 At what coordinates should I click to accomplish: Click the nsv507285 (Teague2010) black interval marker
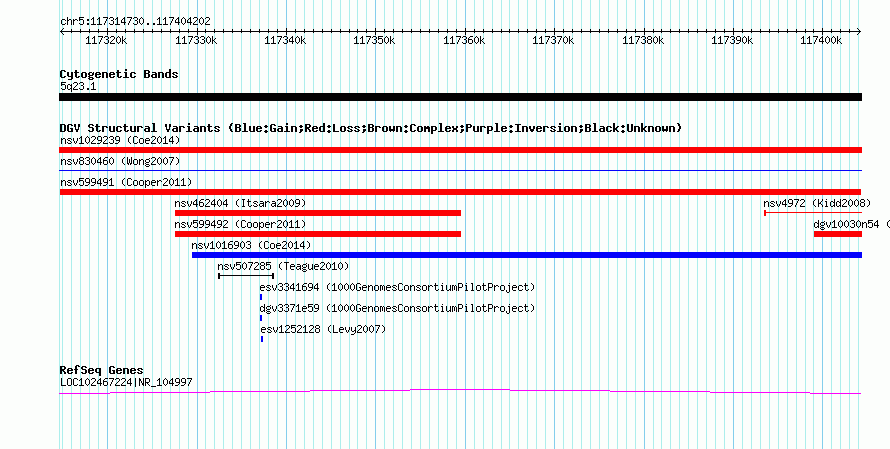click(x=246, y=276)
